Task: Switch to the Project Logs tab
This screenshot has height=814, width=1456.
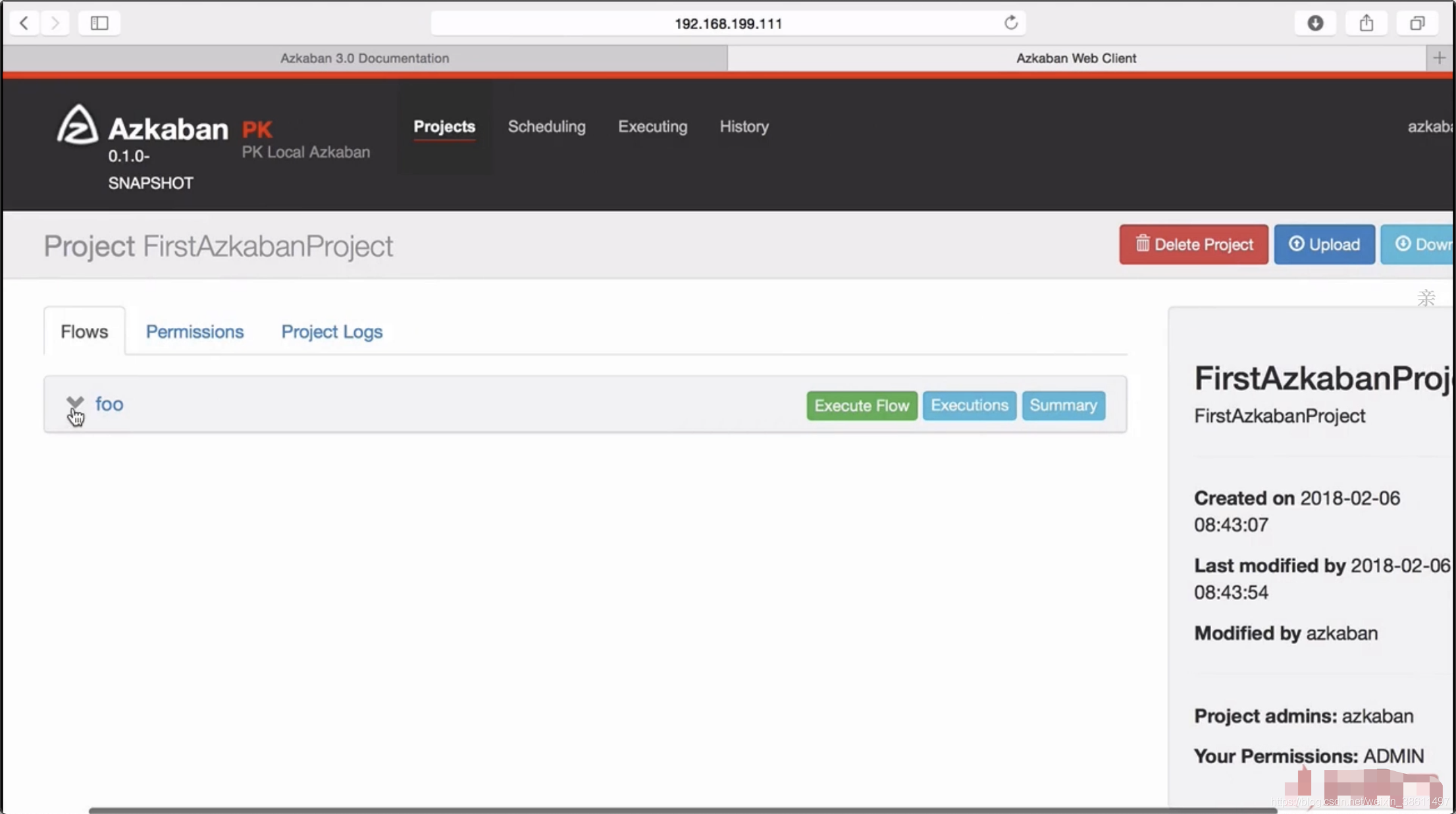Action: click(332, 331)
